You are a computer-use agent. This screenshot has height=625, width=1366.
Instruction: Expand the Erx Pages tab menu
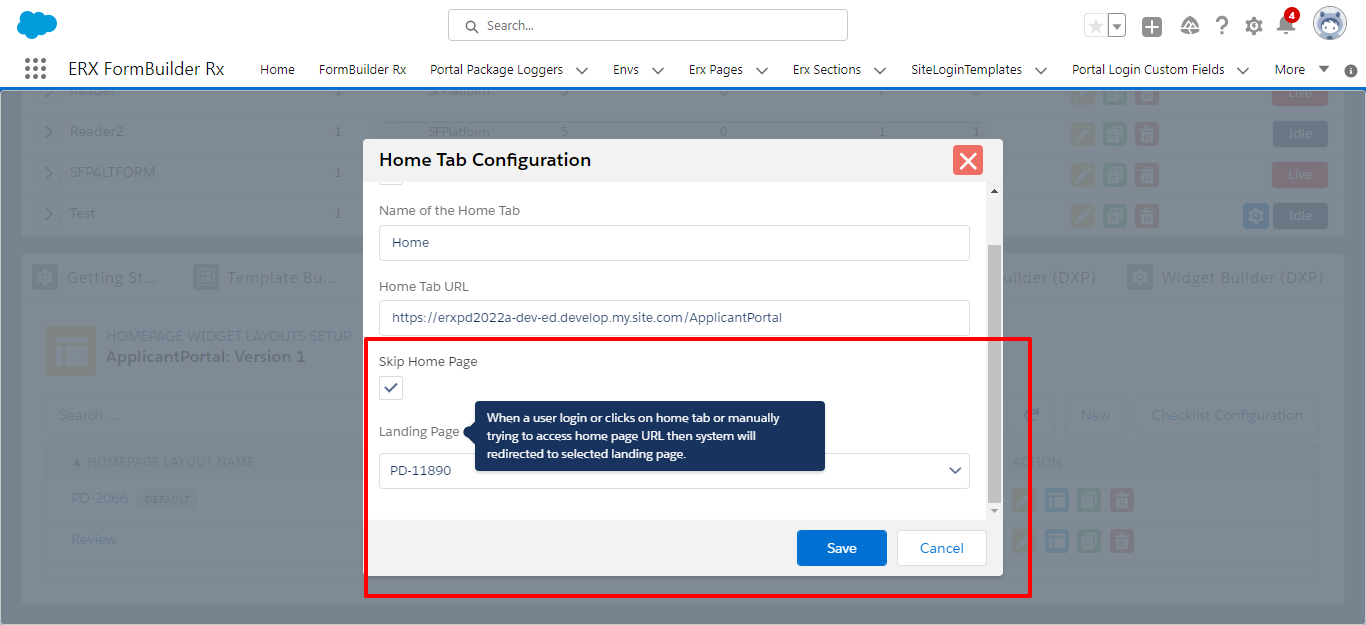click(762, 70)
